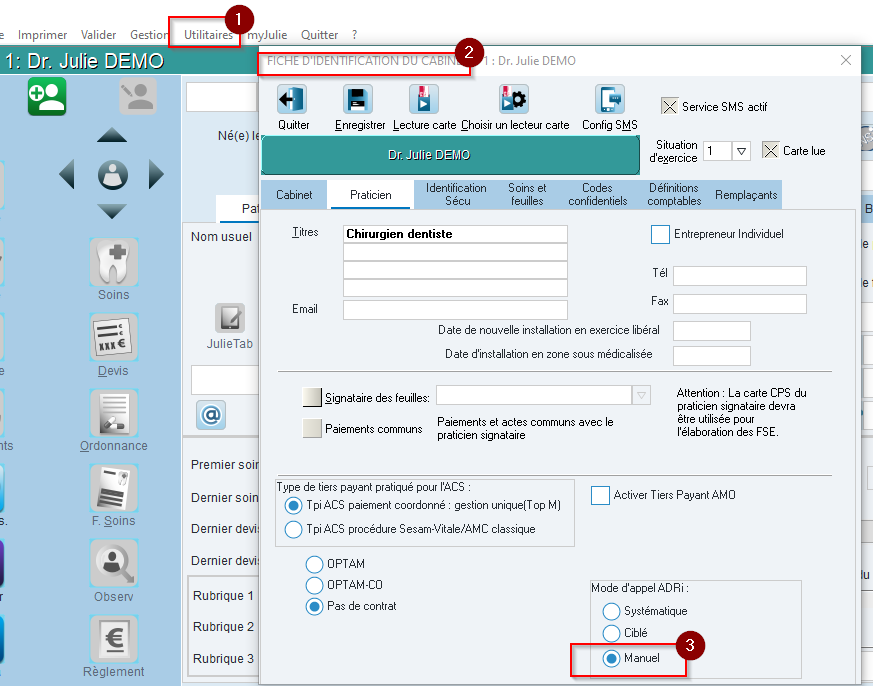The image size is (873, 686).
Task: Open the Gestion menu
Action: (x=149, y=35)
